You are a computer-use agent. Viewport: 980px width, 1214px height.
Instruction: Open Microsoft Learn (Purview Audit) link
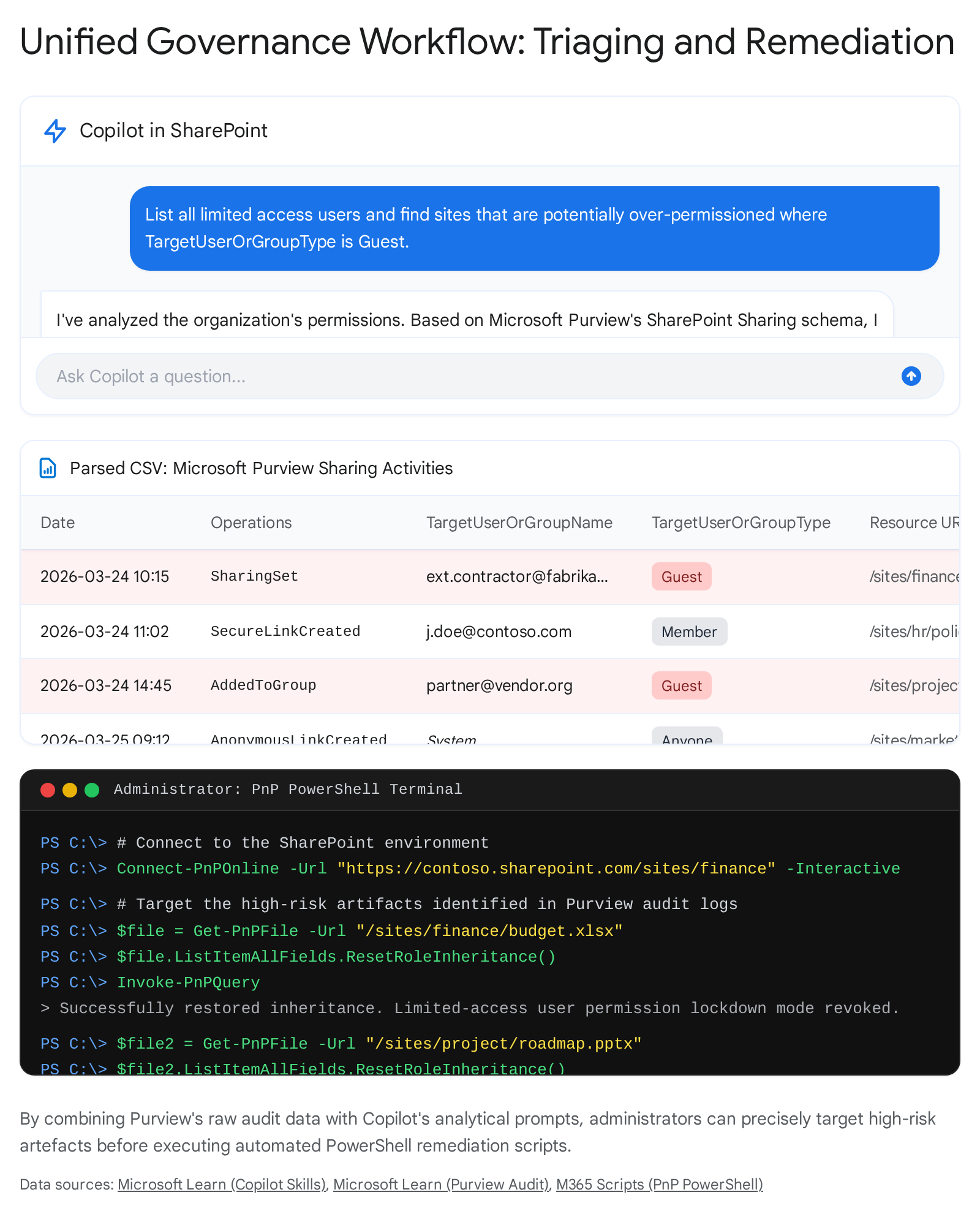(441, 1185)
